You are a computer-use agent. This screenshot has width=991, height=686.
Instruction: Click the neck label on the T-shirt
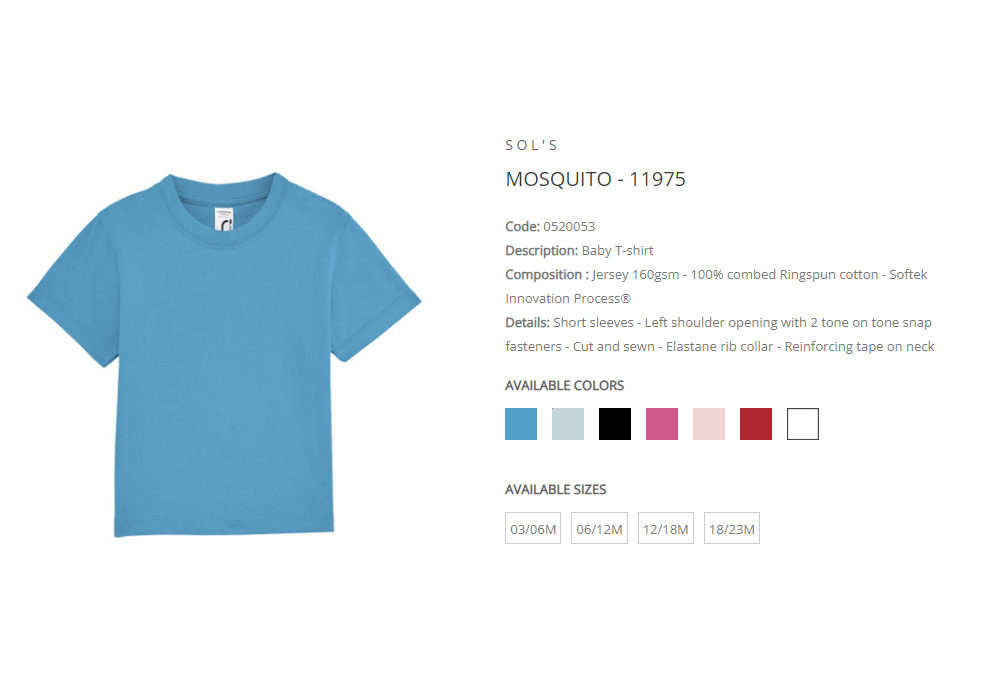tap(224, 219)
